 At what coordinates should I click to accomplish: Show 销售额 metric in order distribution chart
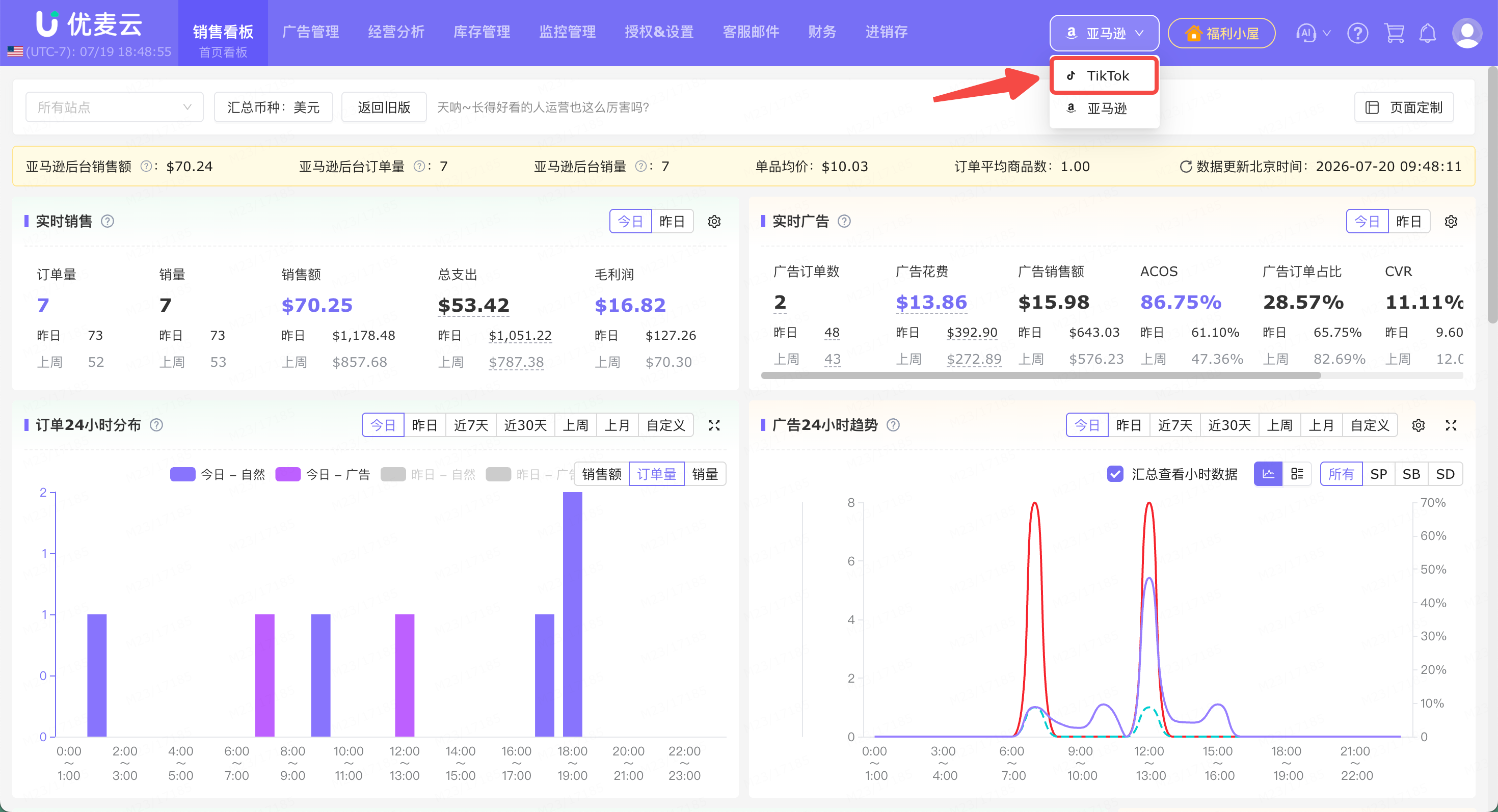[x=601, y=474]
